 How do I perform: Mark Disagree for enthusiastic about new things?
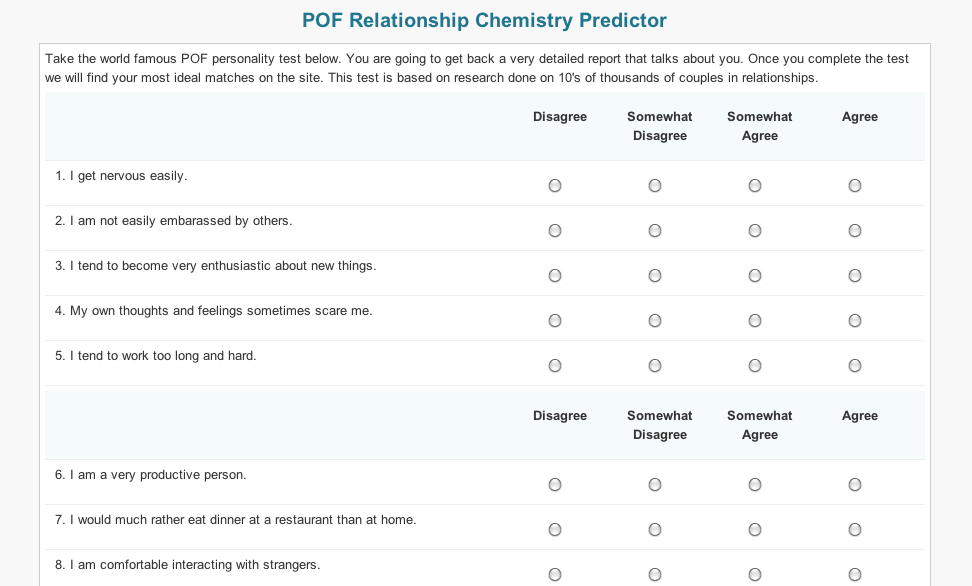click(555, 275)
